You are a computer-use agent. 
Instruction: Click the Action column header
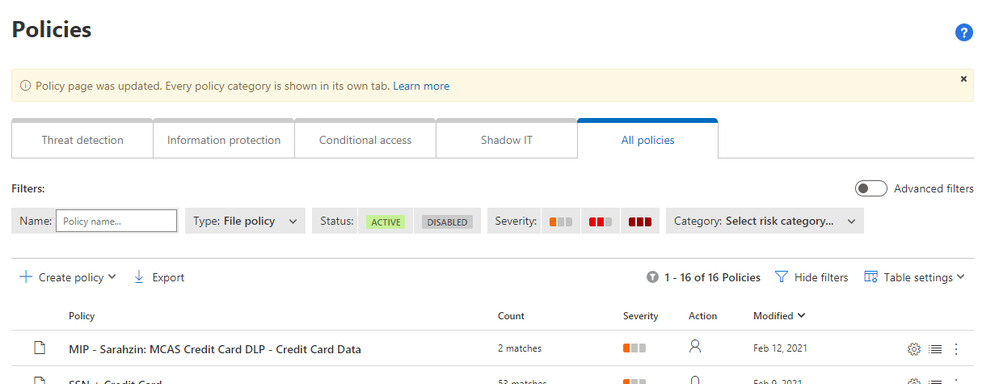[x=703, y=316]
